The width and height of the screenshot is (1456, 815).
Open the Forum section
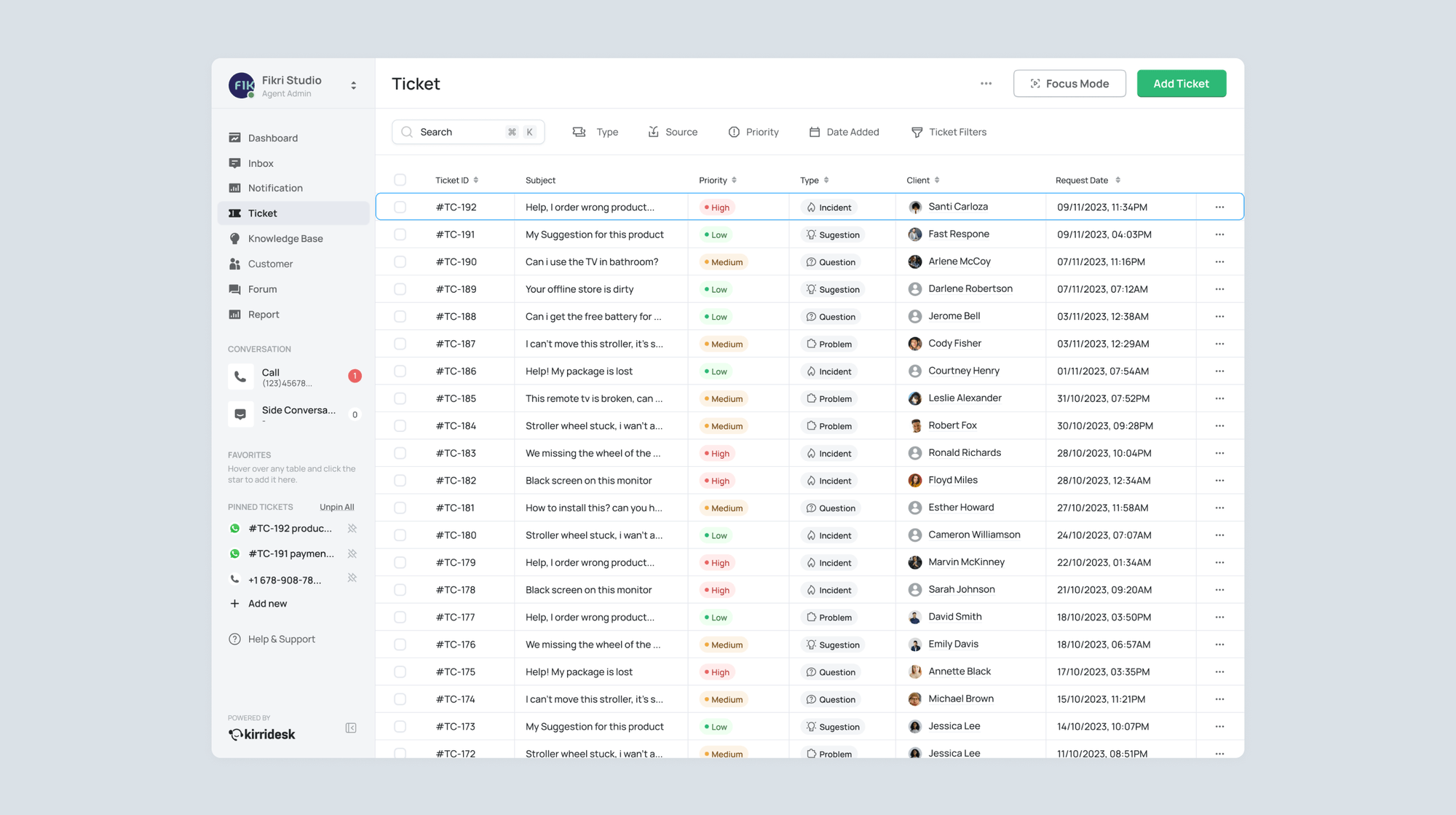(263, 289)
